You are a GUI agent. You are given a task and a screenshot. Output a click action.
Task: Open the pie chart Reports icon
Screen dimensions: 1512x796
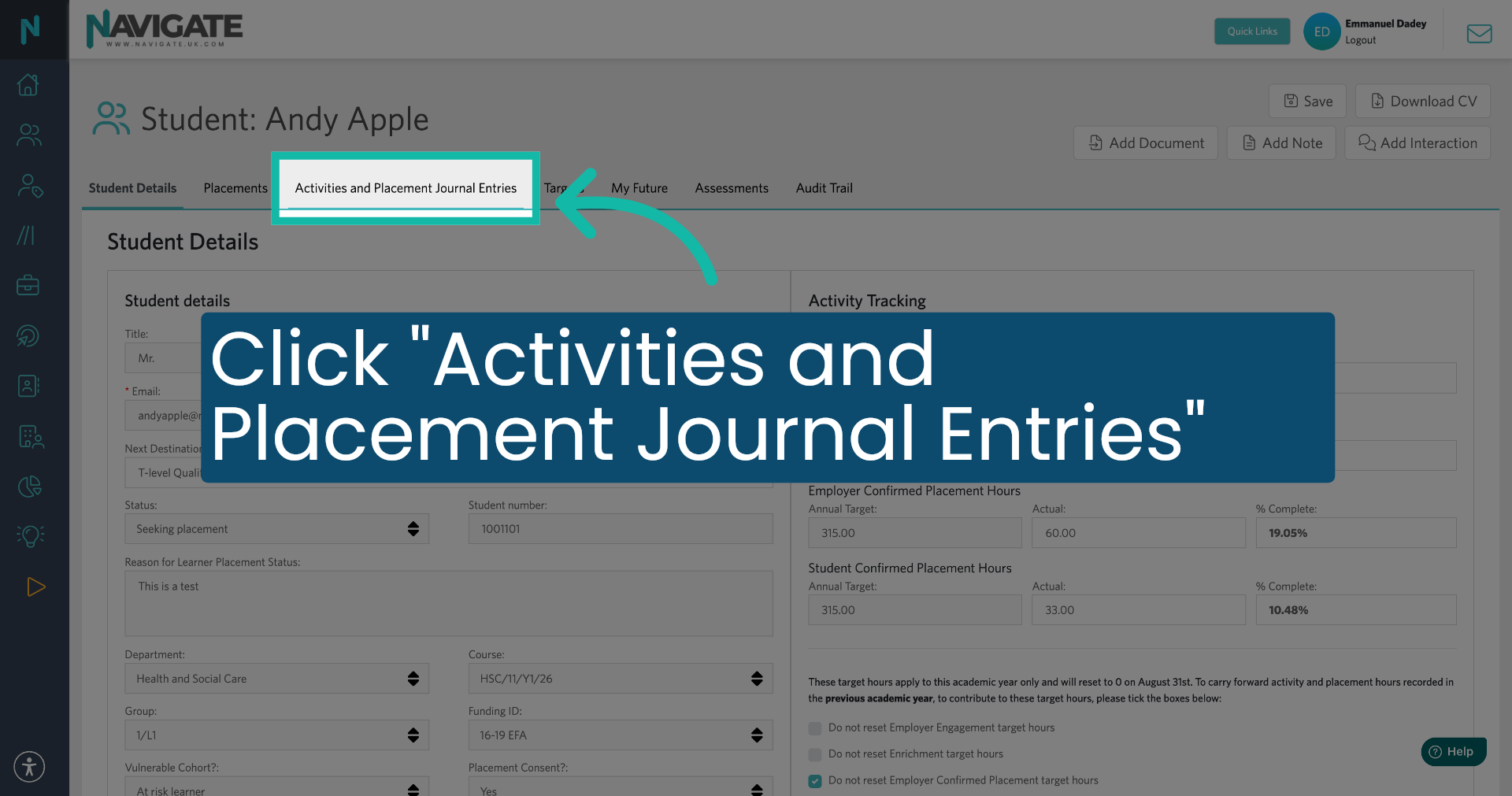pyautogui.click(x=29, y=487)
